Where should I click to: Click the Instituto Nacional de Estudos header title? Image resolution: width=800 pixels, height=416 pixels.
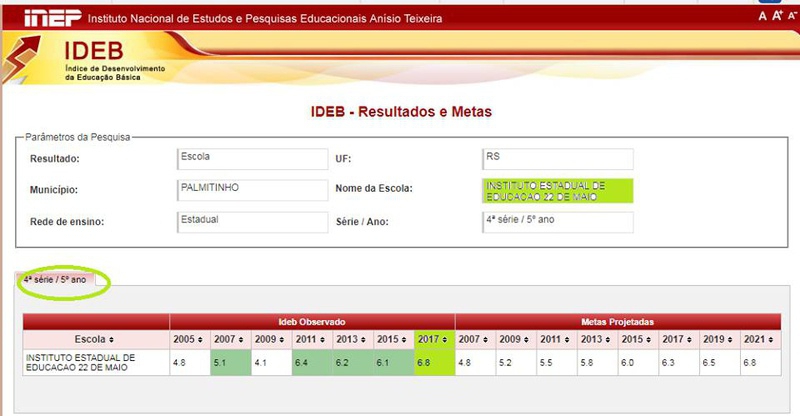[265, 19]
